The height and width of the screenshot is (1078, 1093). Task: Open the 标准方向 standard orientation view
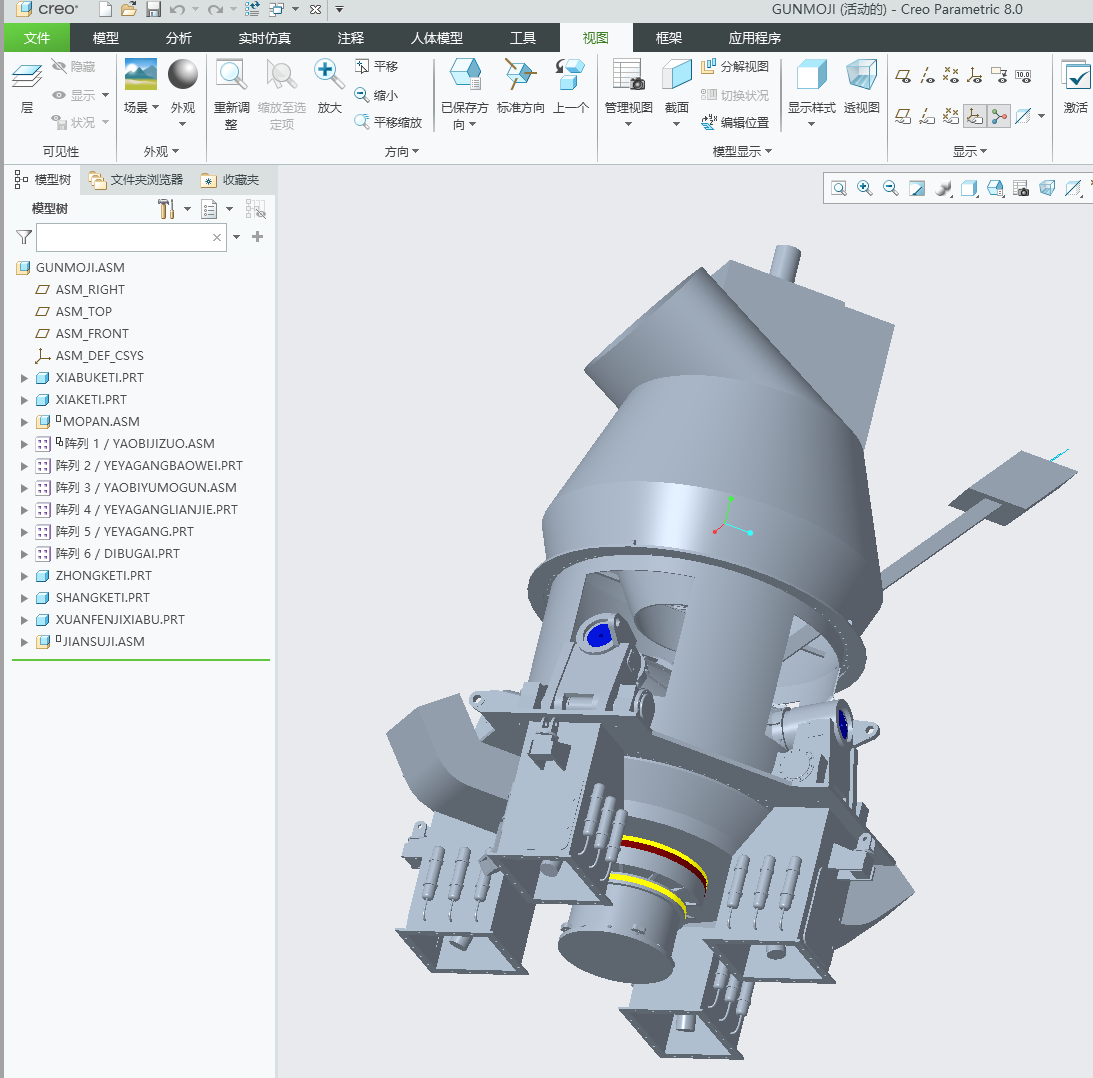pyautogui.click(x=520, y=76)
